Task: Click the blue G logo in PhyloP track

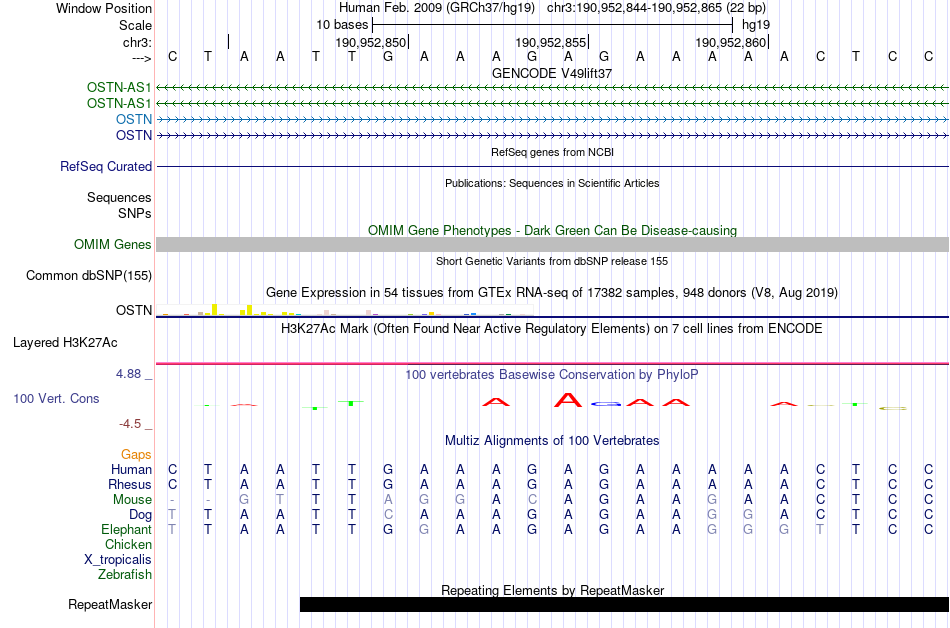Action: [606, 404]
